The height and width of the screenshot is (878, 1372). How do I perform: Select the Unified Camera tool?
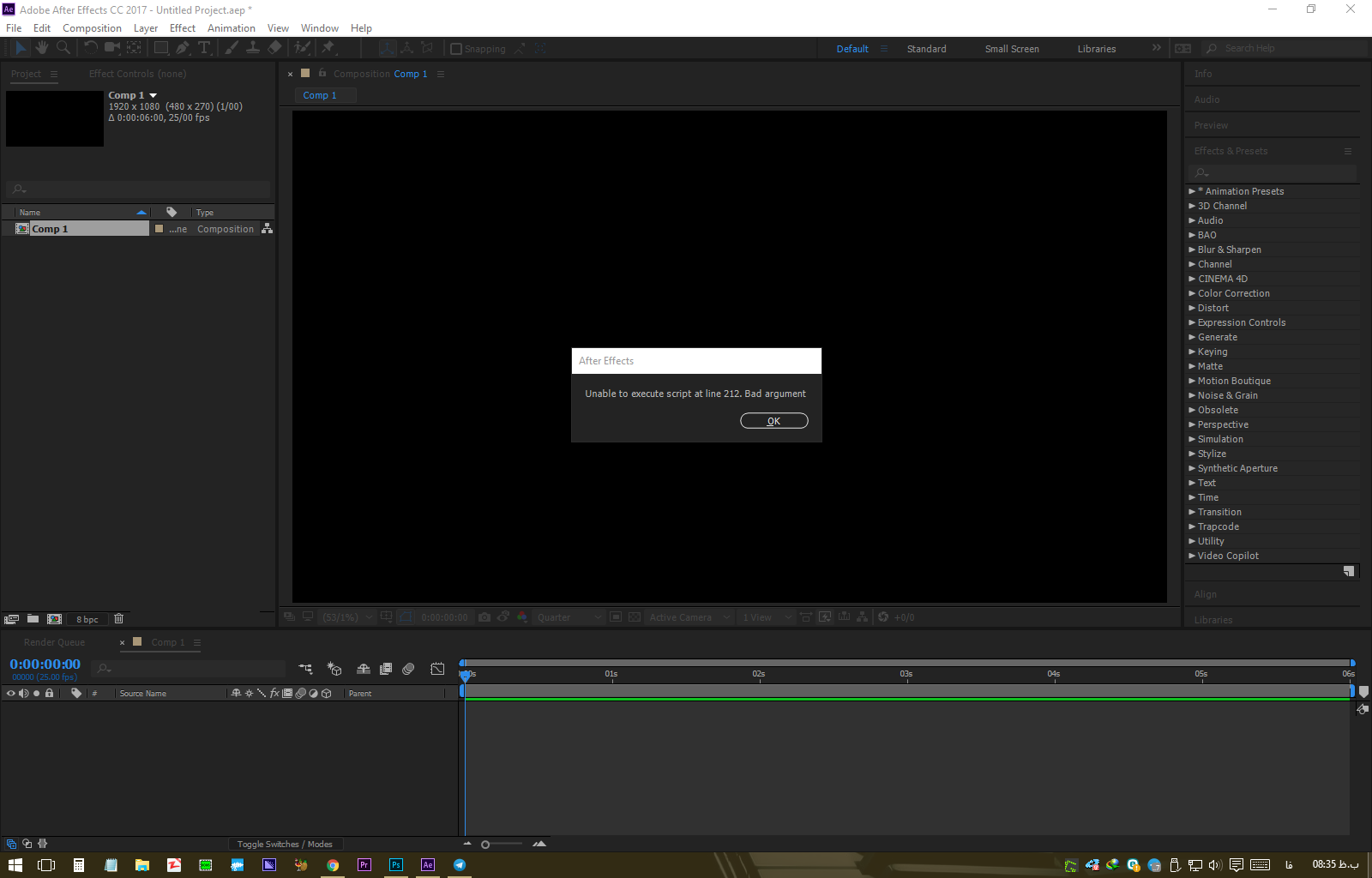[x=112, y=48]
